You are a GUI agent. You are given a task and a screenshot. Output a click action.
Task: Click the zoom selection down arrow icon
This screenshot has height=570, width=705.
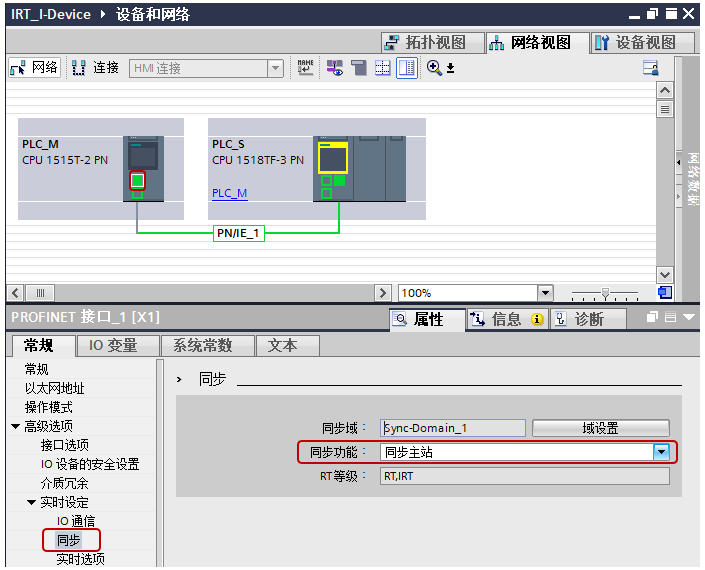451,68
